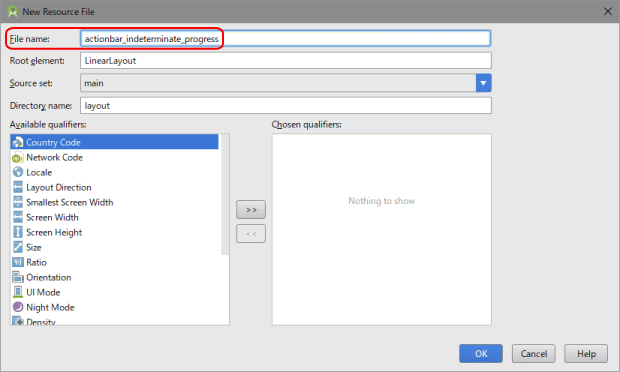Add qualifier with the >> button
Image resolution: width=620 pixels, height=372 pixels.
tap(251, 210)
